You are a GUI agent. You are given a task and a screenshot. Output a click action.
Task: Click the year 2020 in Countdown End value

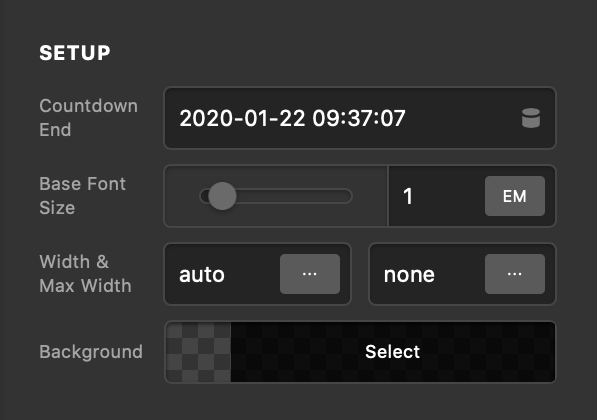click(x=206, y=118)
